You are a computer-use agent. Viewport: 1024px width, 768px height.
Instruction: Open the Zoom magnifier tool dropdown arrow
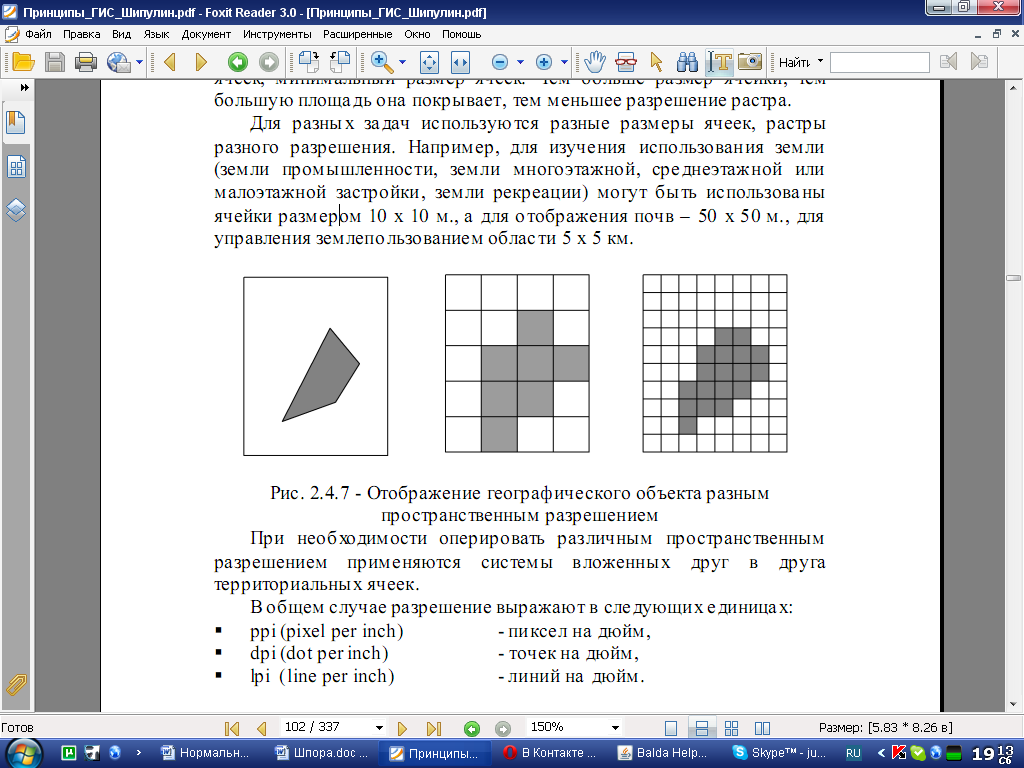(402, 63)
